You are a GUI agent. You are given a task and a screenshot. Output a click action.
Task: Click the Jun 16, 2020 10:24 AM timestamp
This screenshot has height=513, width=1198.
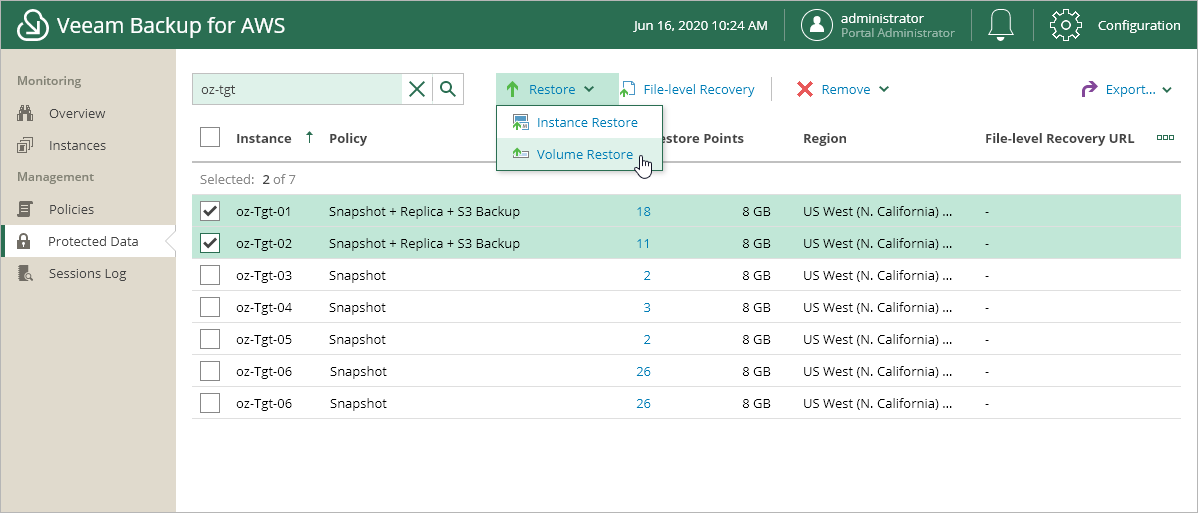(x=701, y=25)
